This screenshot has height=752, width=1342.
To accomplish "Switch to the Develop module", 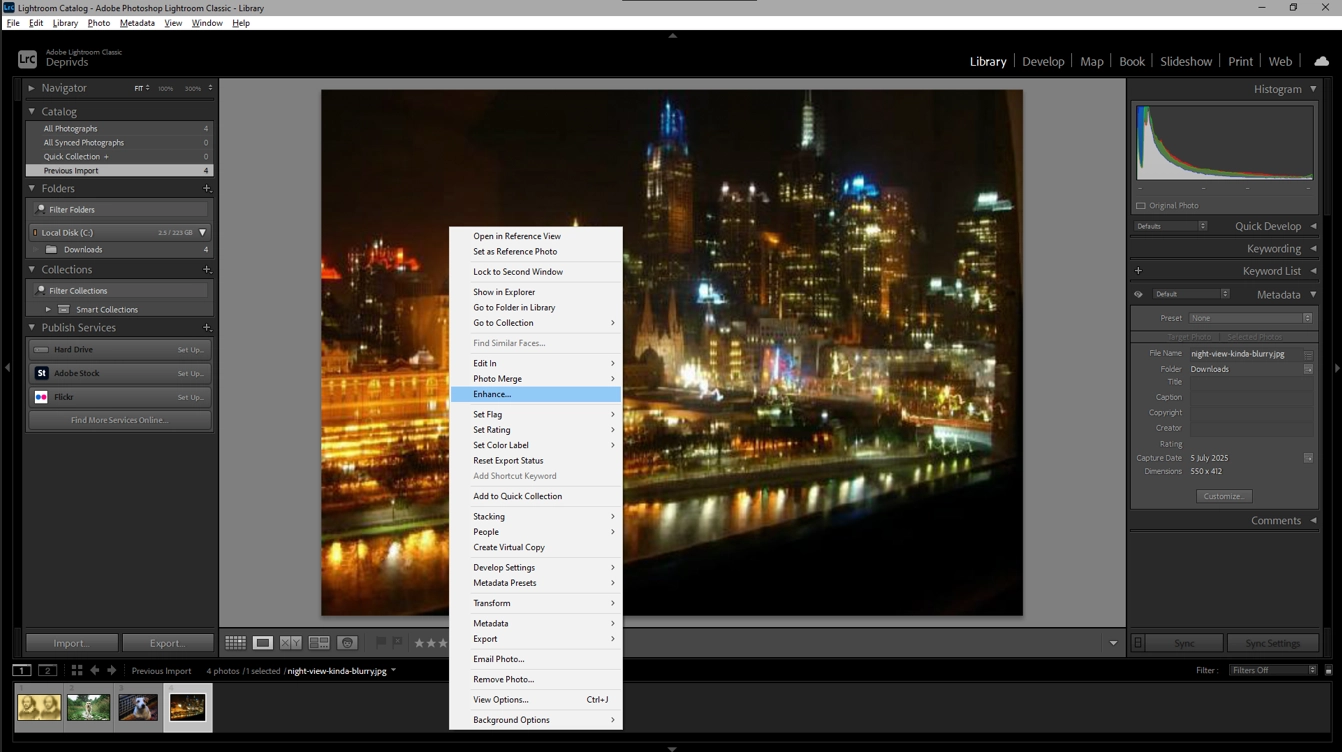I will coord(1043,61).
